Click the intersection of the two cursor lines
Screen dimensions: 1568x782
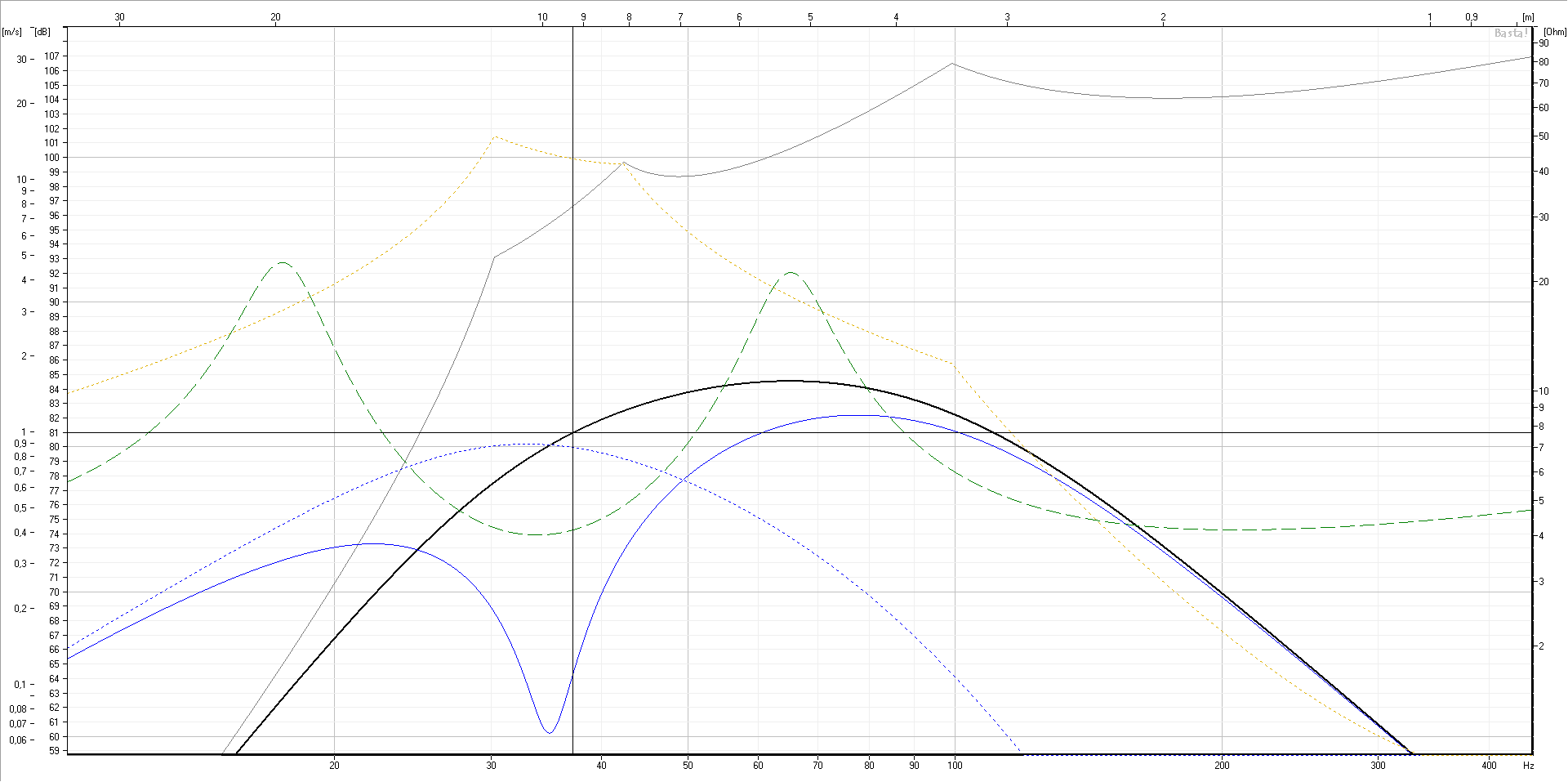coord(572,432)
